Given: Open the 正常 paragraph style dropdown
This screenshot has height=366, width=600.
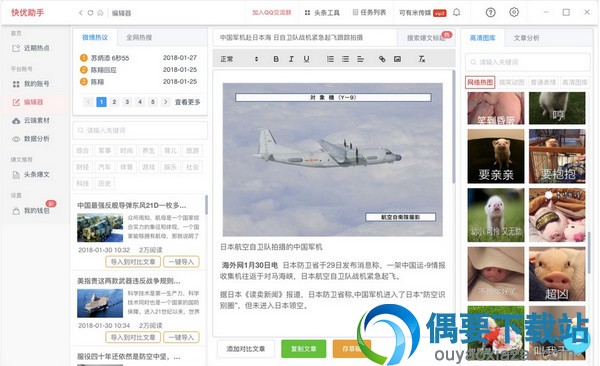Looking at the screenshot, I should 239,59.
